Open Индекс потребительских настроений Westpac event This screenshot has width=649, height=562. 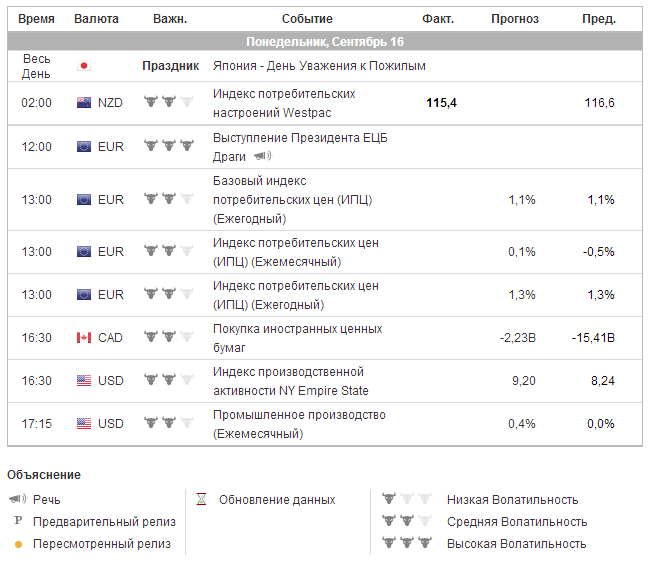[x=284, y=103]
